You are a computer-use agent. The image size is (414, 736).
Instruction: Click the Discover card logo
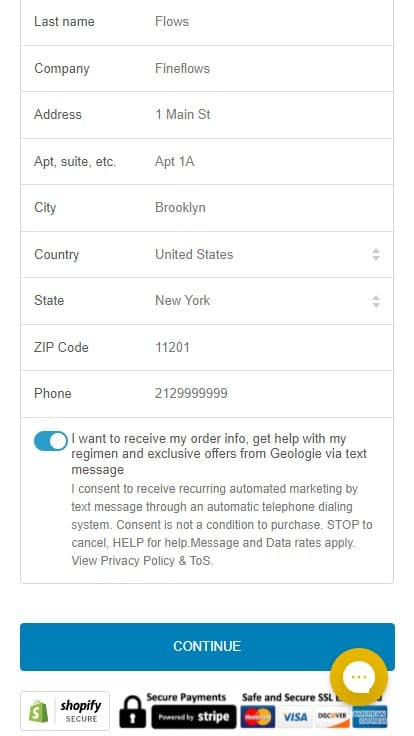tap(332, 717)
